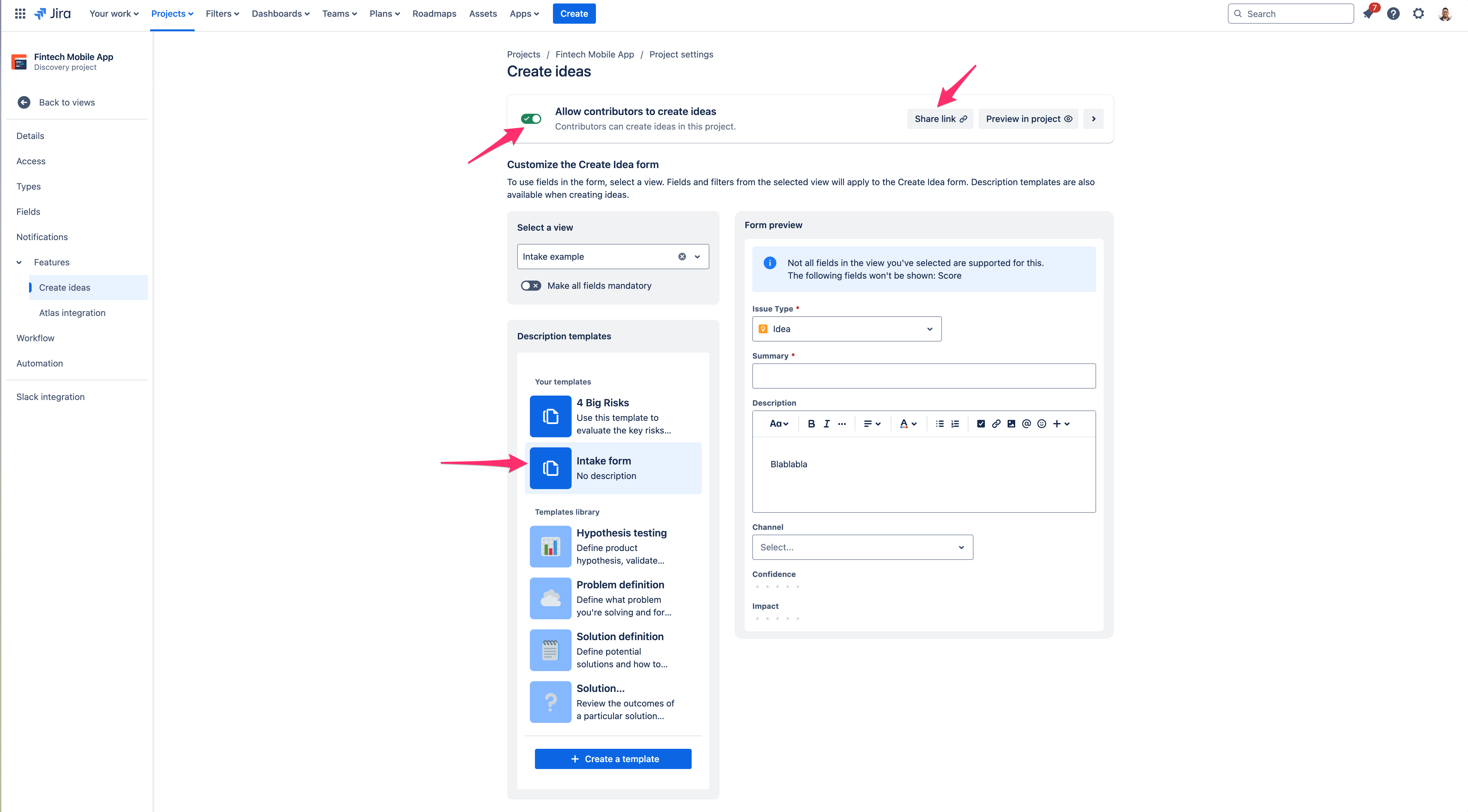Insert a link using the Description toolbar
1468x812 pixels.
click(x=996, y=423)
